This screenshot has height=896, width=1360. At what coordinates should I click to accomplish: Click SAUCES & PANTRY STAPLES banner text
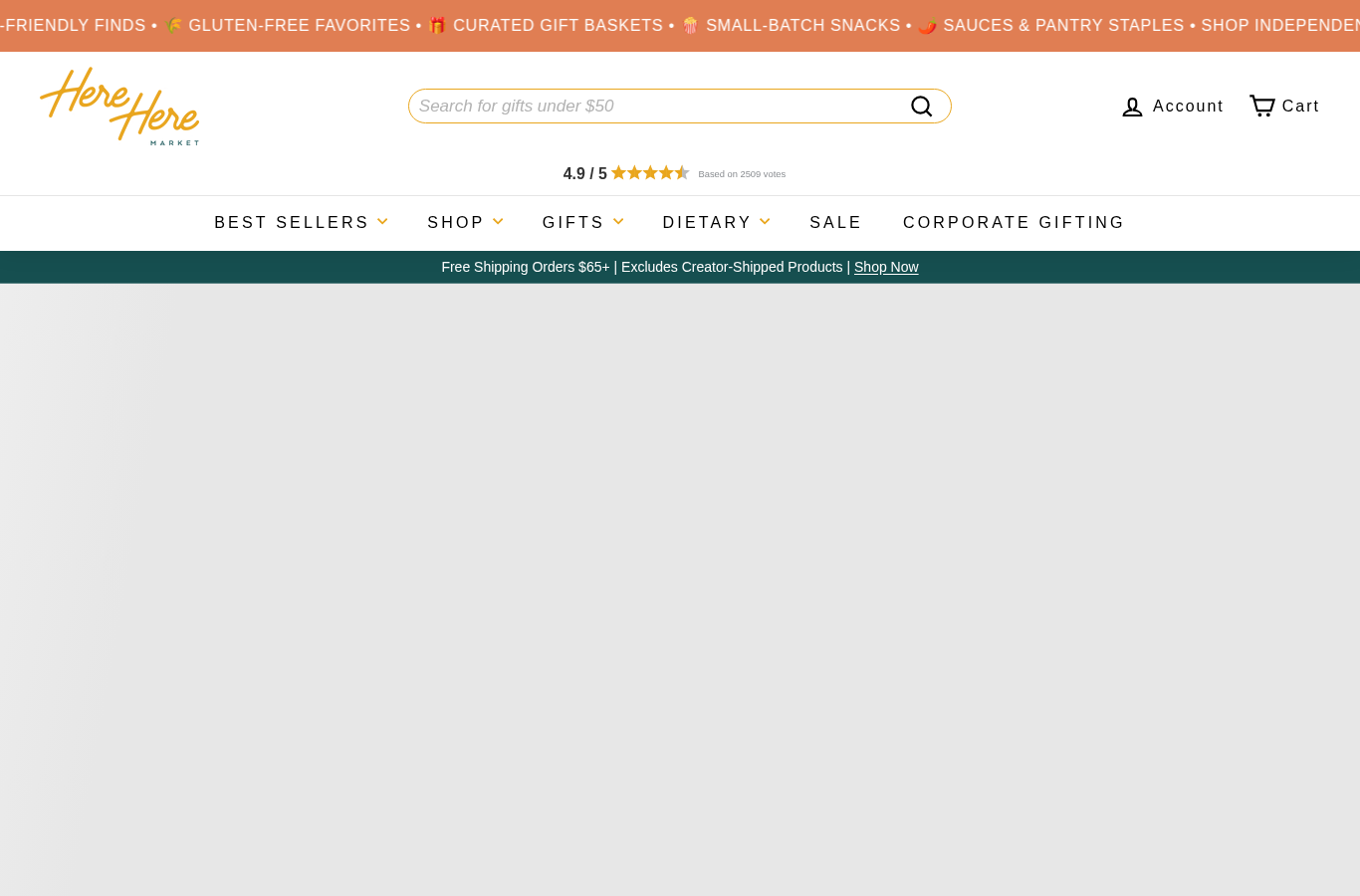[x=1063, y=26]
